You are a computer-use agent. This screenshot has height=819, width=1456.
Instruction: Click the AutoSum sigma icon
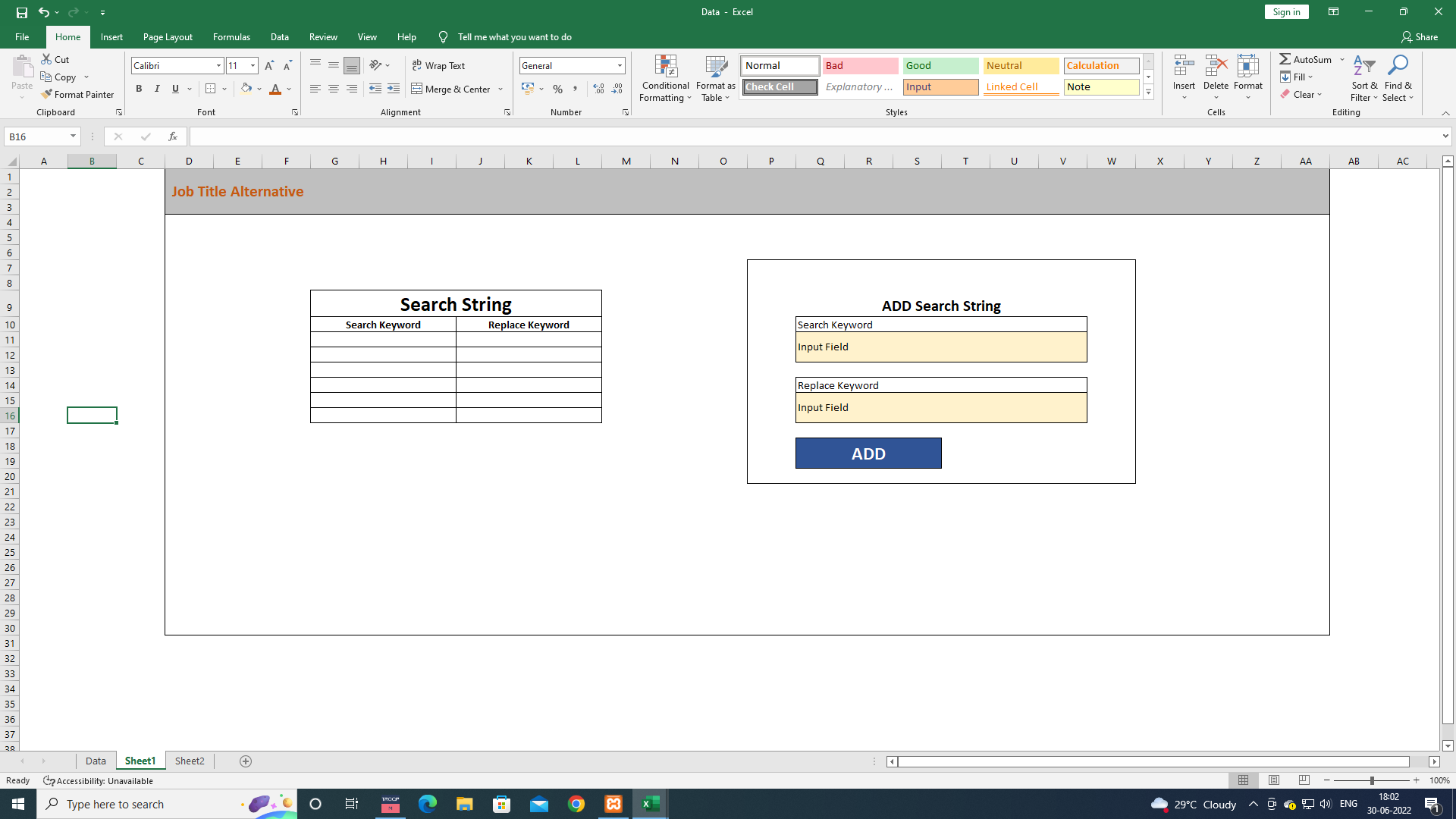[x=1285, y=59]
